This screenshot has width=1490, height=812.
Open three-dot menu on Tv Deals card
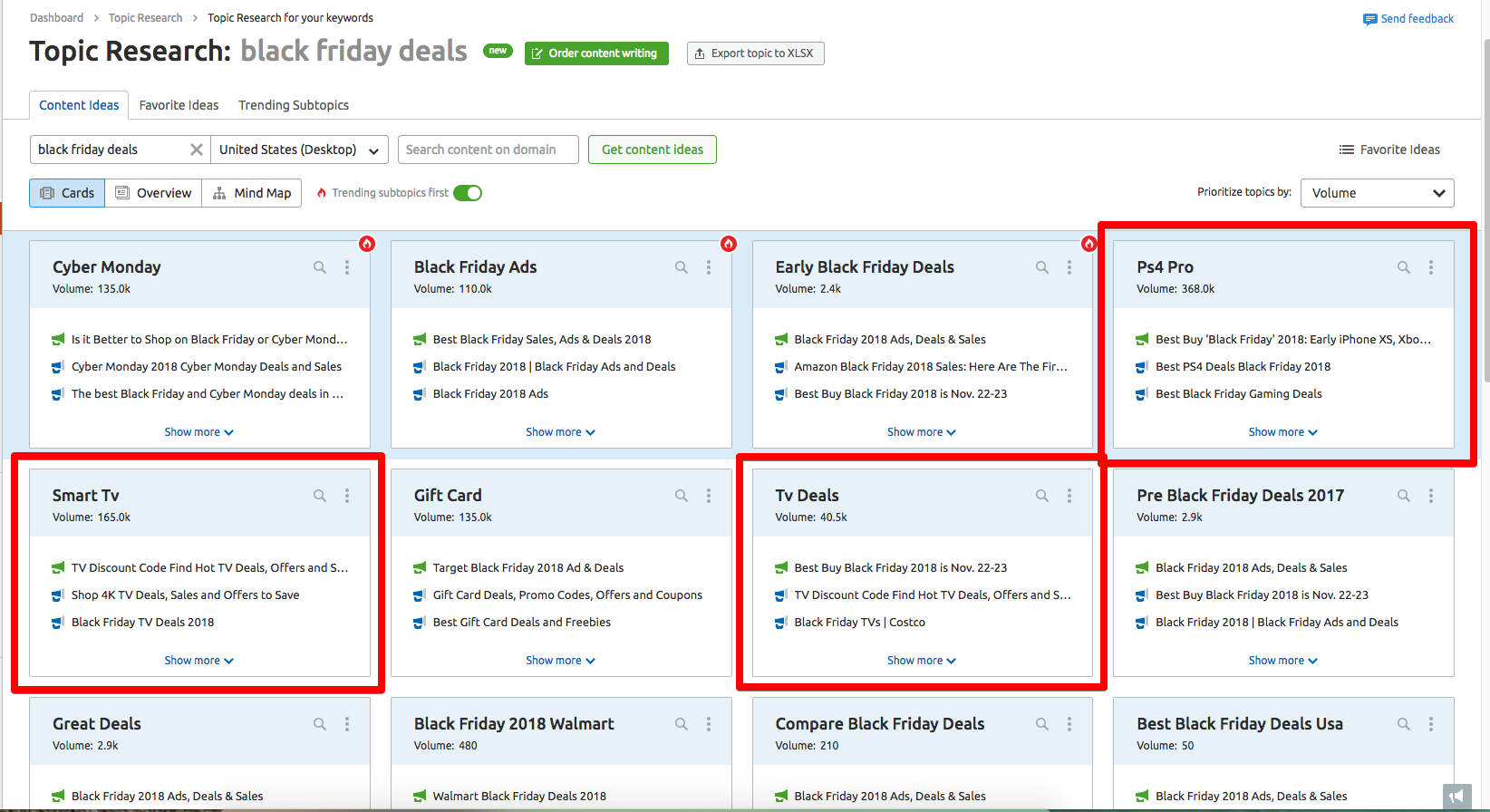(x=1069, y=496)
